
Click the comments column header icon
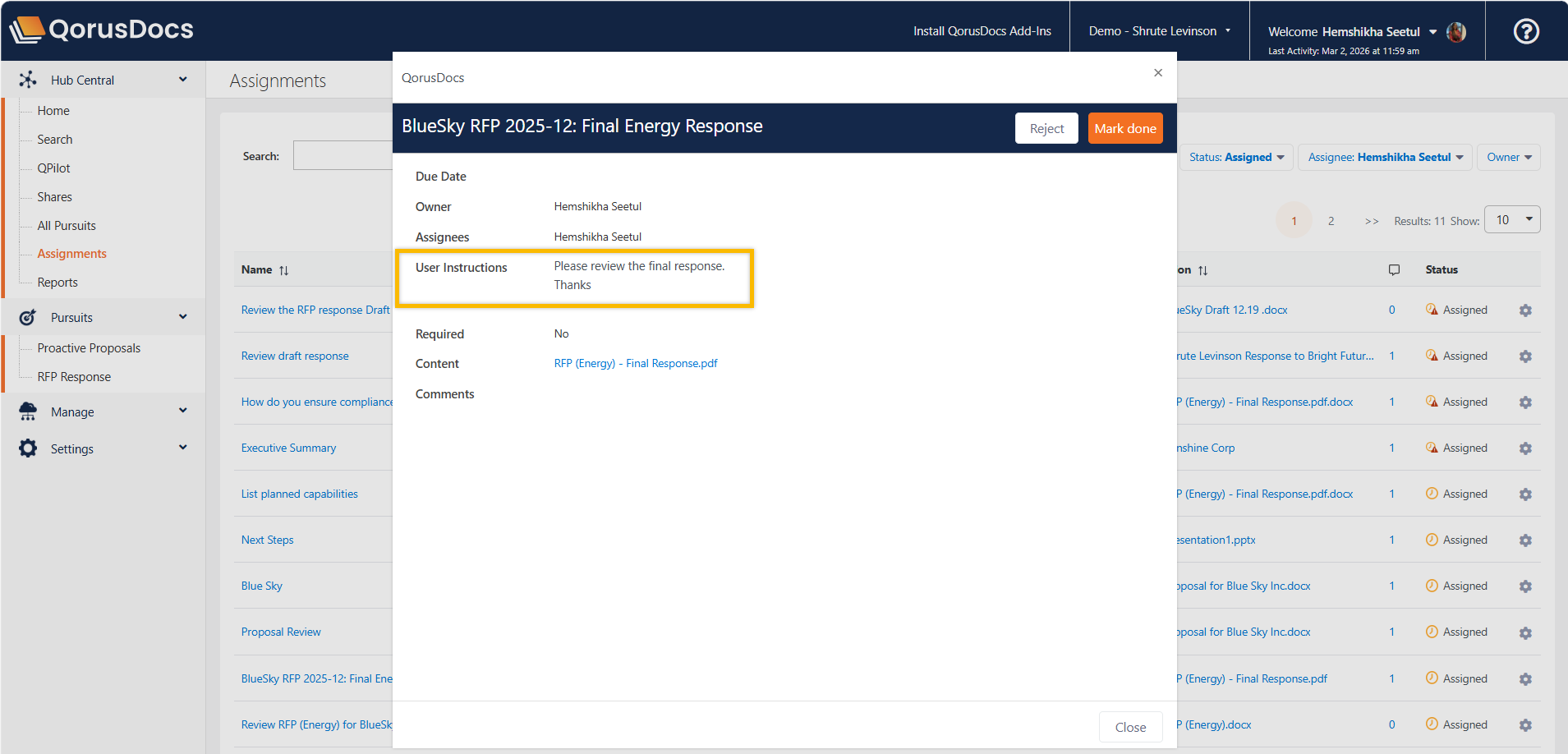coord(1394,270)
